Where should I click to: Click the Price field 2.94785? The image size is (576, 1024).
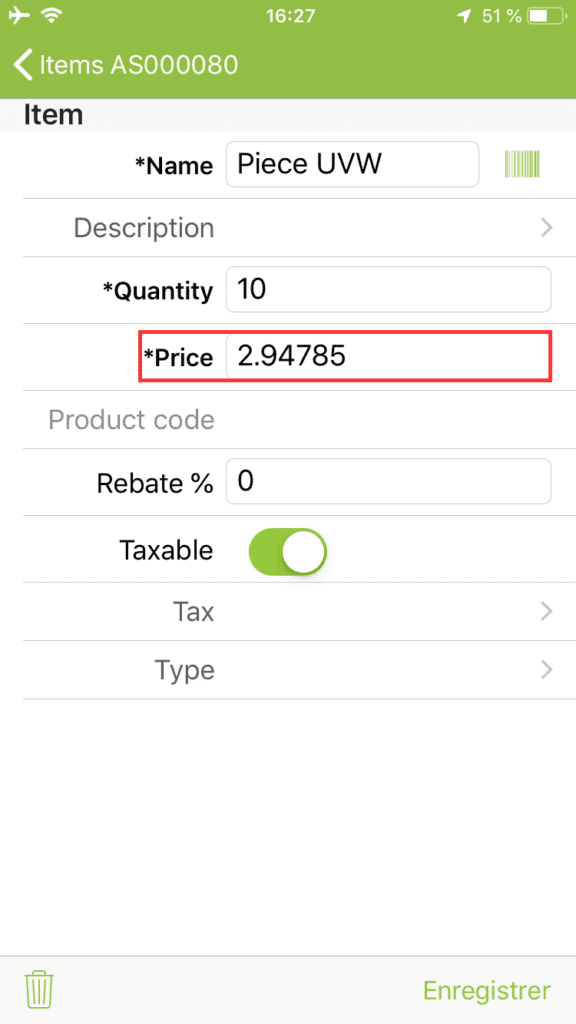(x=389, y=356)
